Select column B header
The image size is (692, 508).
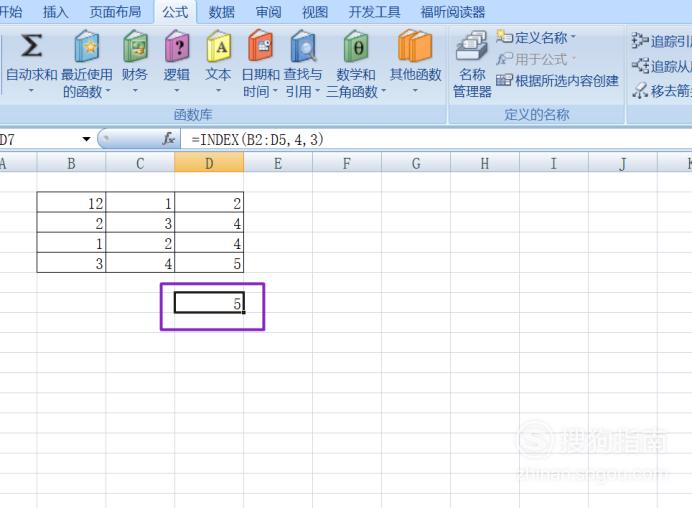pyautogui.click(x=71, y=163)
